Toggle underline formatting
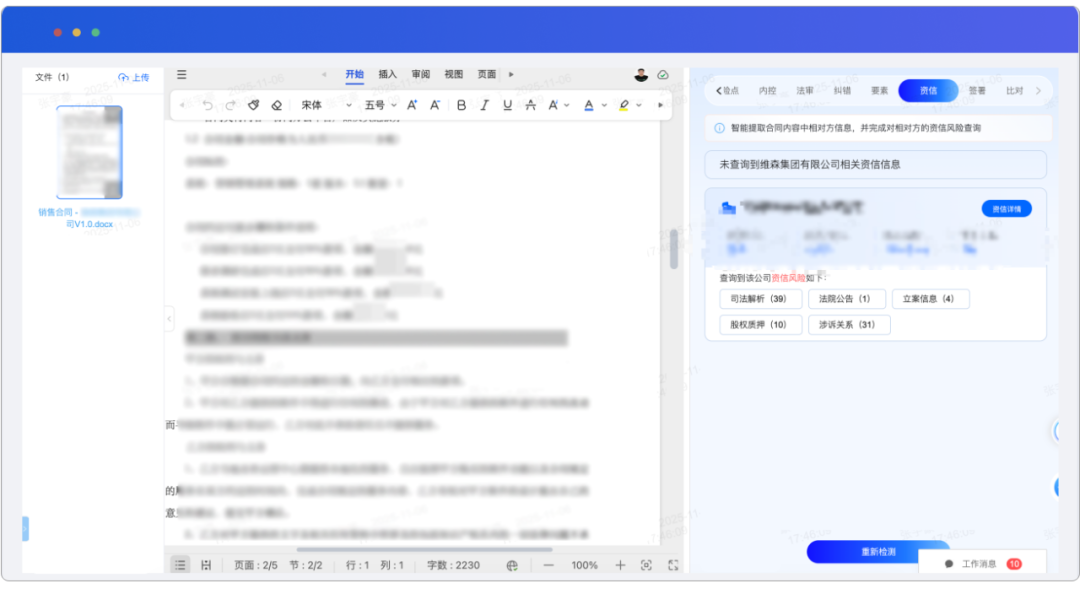Screen dimensions: 1080x594 tap(508, 105)
